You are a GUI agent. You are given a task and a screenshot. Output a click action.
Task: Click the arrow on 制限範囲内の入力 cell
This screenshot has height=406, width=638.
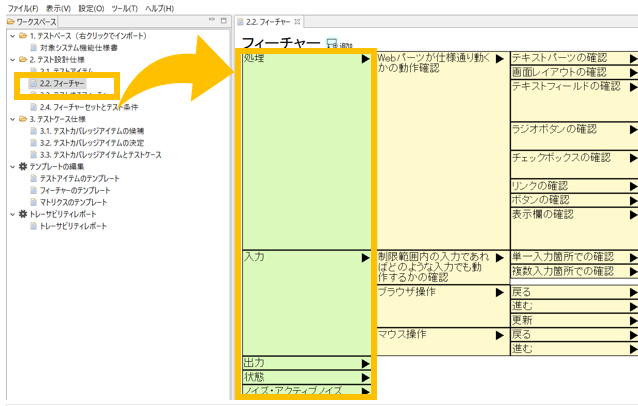tap(500, 258)
